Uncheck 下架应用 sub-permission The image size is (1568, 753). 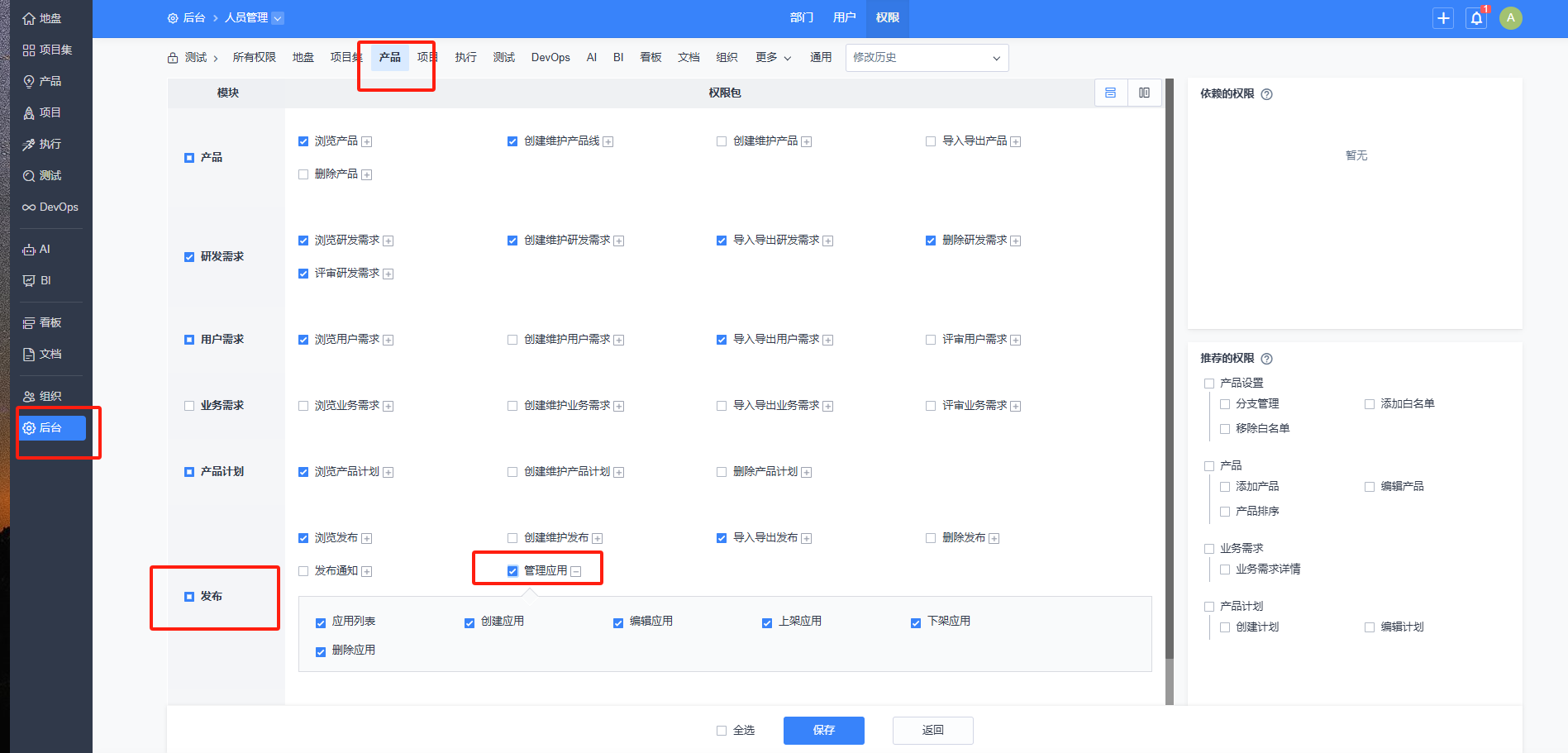tap(916, 622)
